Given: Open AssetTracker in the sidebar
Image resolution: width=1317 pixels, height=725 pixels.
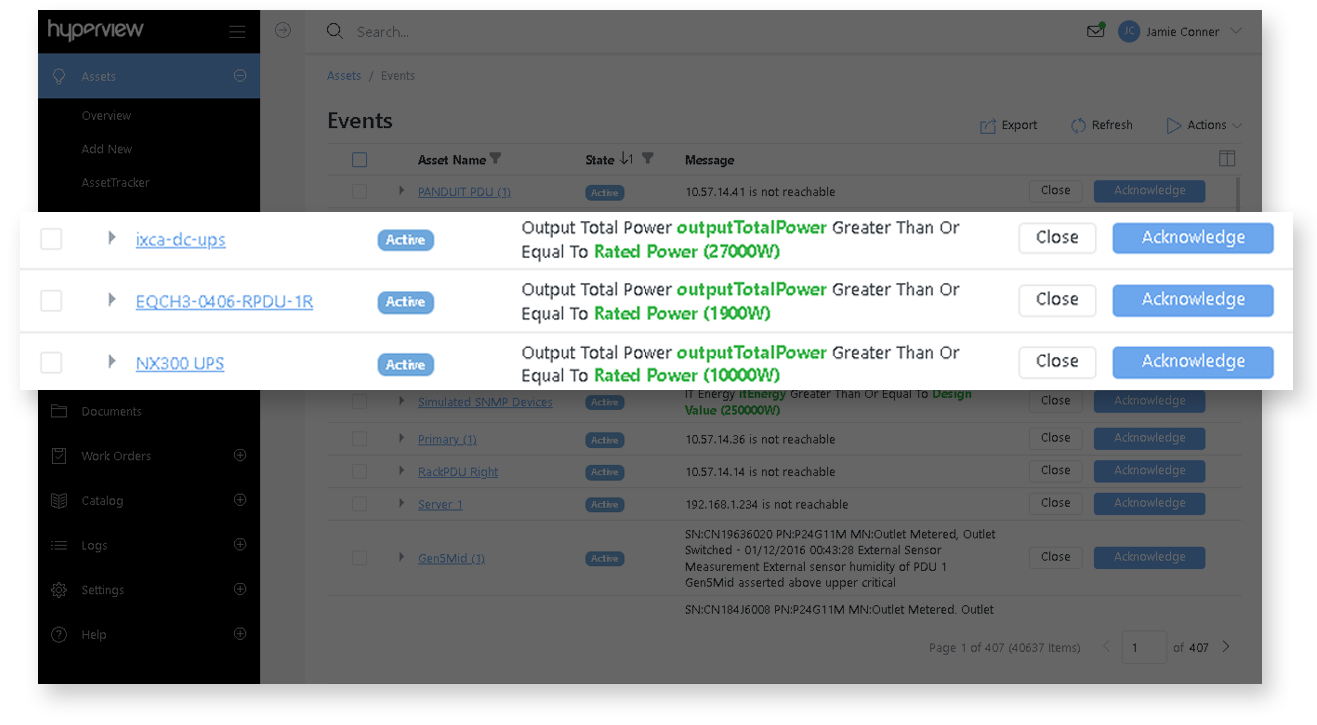Looking at the screenshot, I should click(x=115, y=183).
